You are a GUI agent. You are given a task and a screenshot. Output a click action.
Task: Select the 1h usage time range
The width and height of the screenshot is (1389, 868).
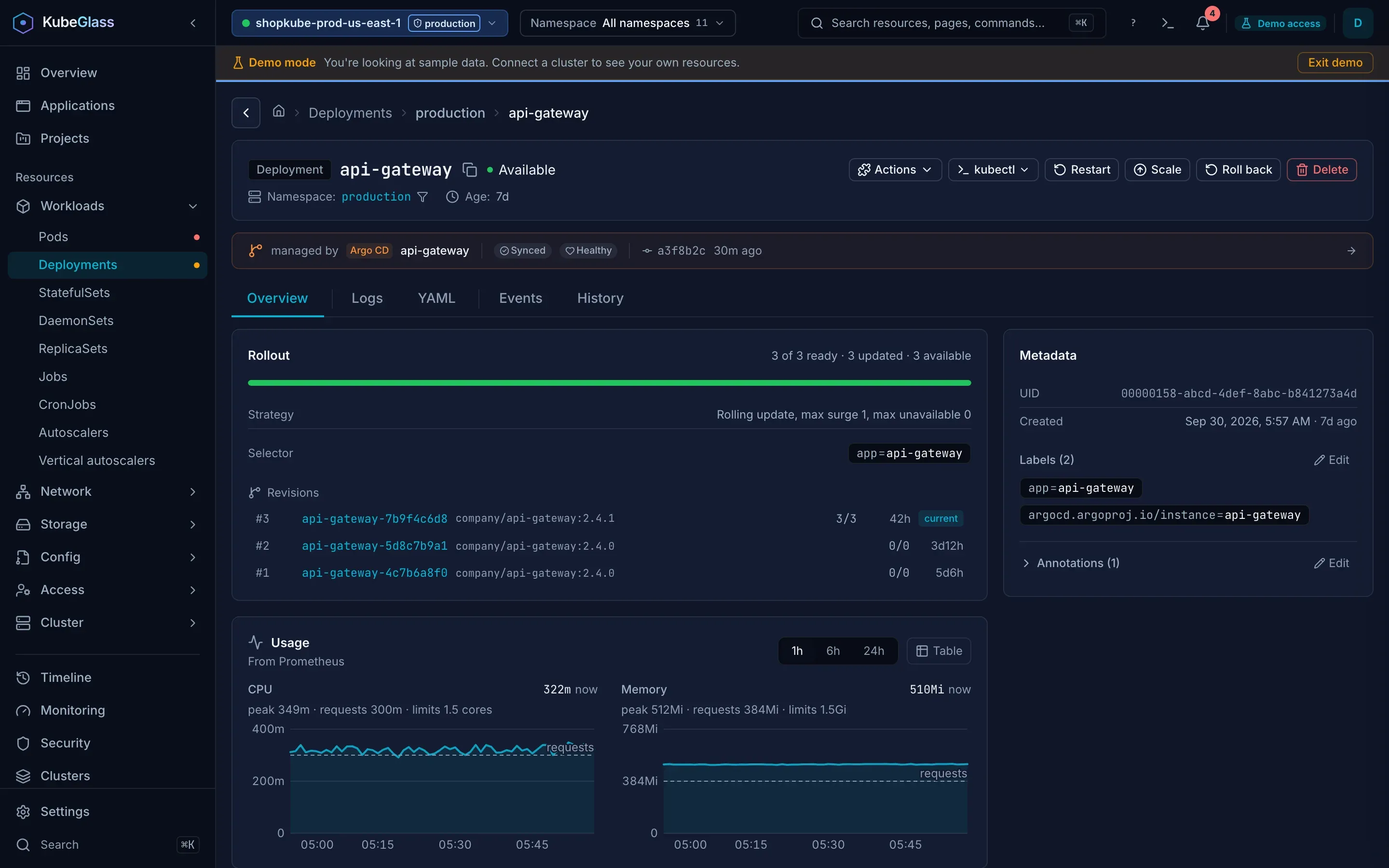click(x=797, y=651)
